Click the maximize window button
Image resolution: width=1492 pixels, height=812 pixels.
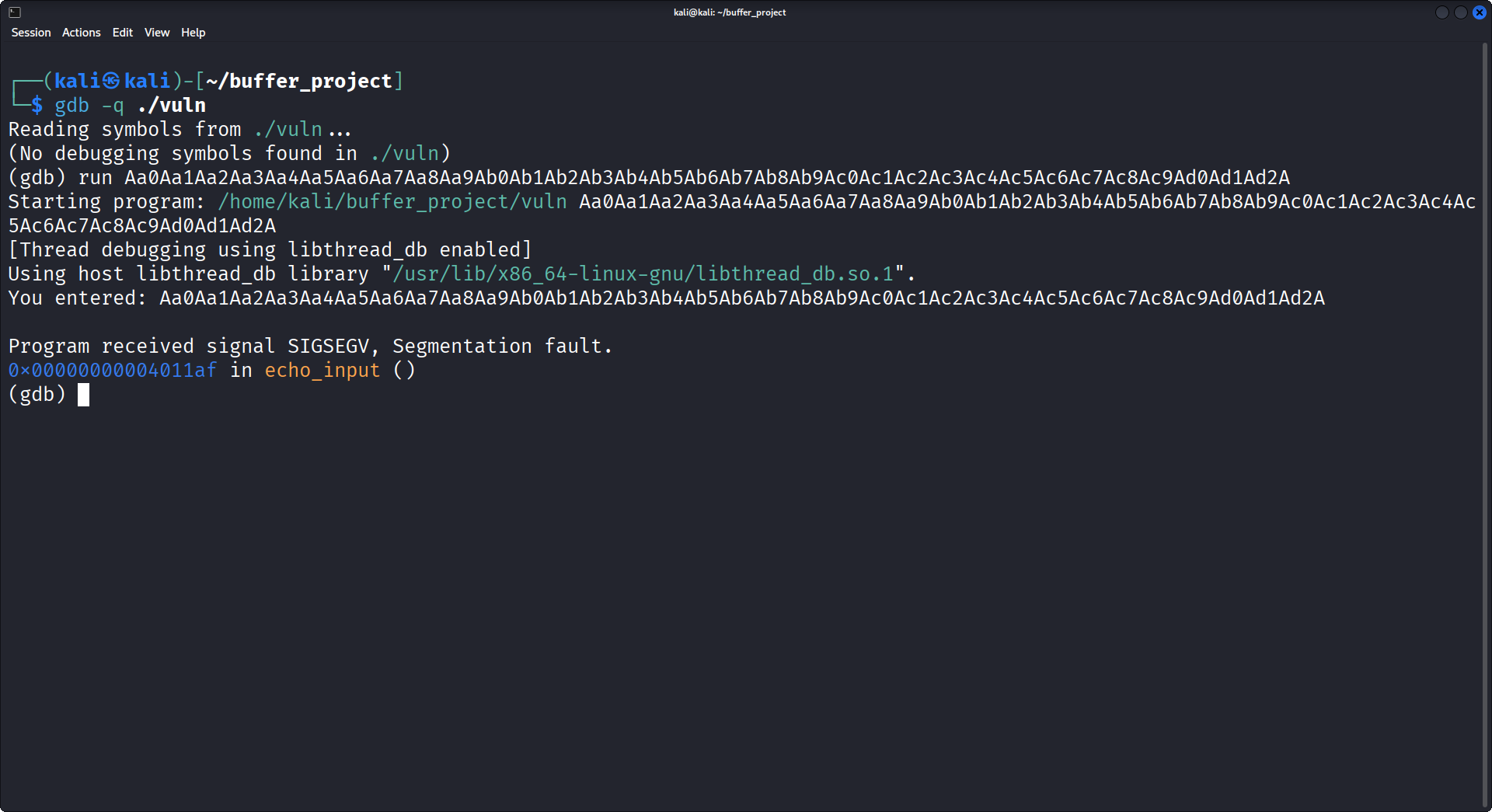1462,12
